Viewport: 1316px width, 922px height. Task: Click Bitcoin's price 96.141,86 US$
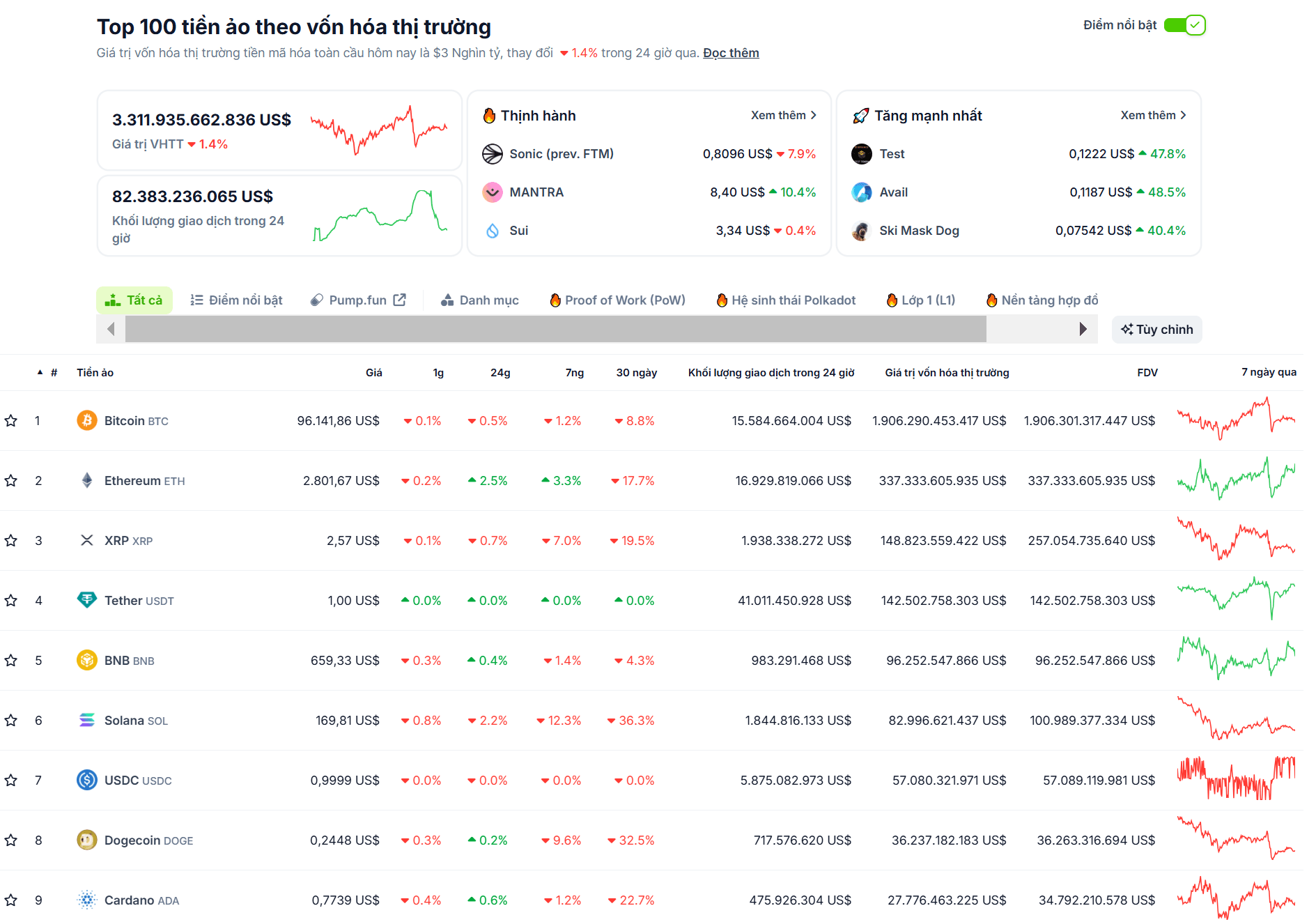(339, 421)
